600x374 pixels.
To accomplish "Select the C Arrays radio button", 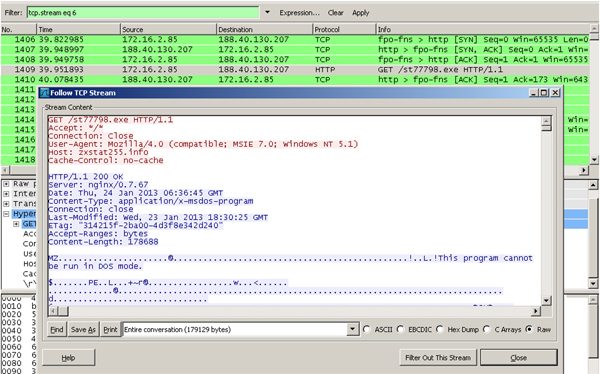I will click(487, 330).
